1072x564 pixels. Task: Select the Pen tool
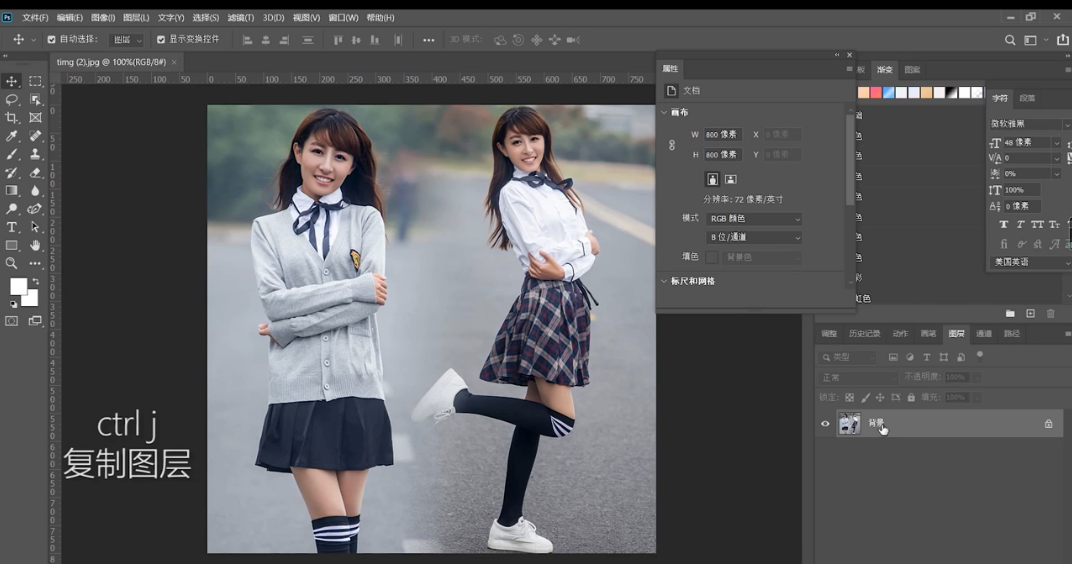[36, 209]
